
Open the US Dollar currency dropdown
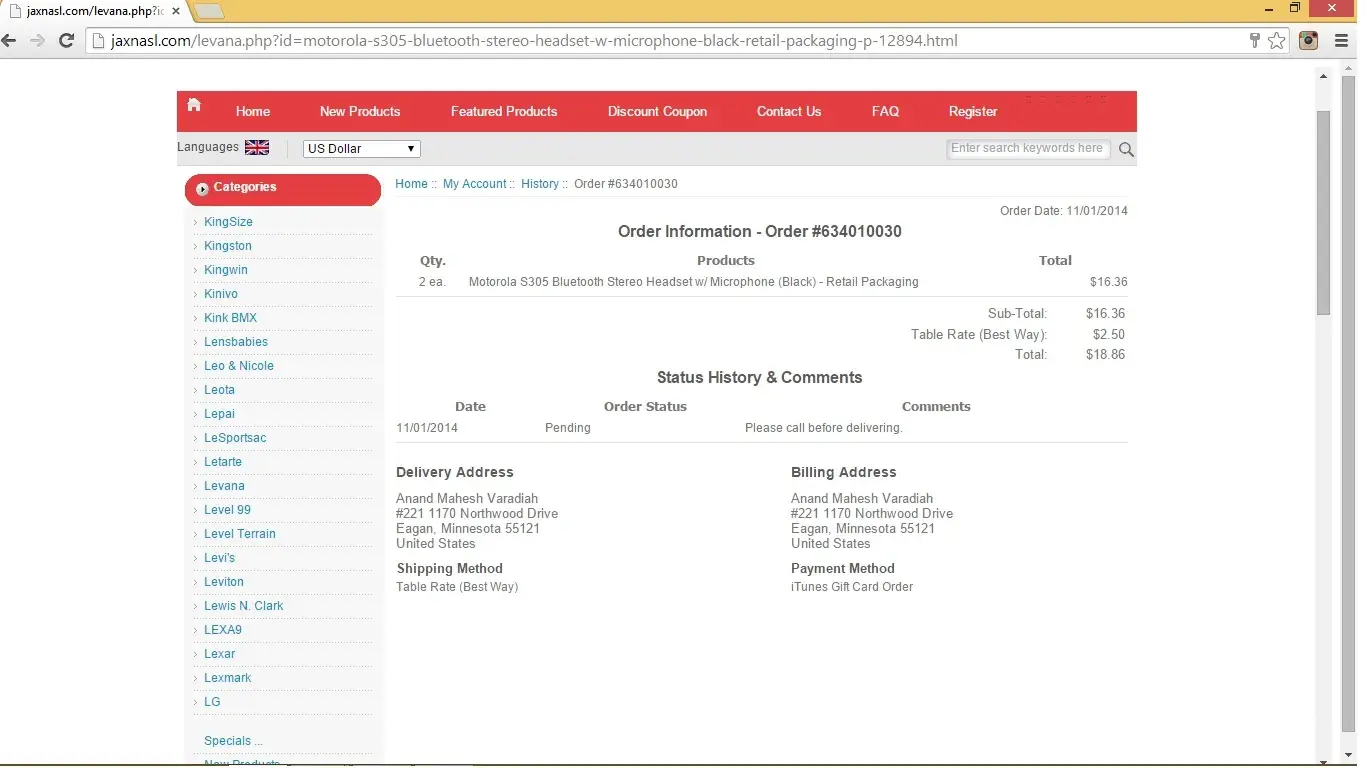pyautogui.click(x=361, y=149)
